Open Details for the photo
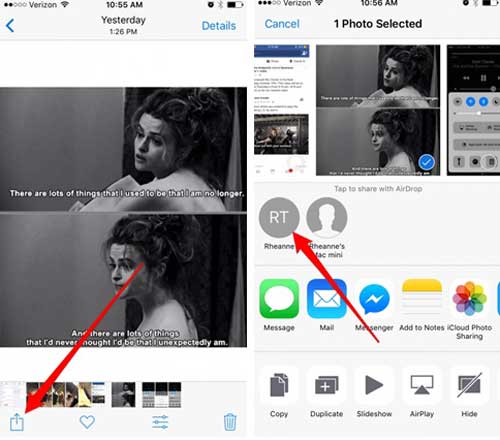Viewport: 500px width, 440px height. click(219, 26)
